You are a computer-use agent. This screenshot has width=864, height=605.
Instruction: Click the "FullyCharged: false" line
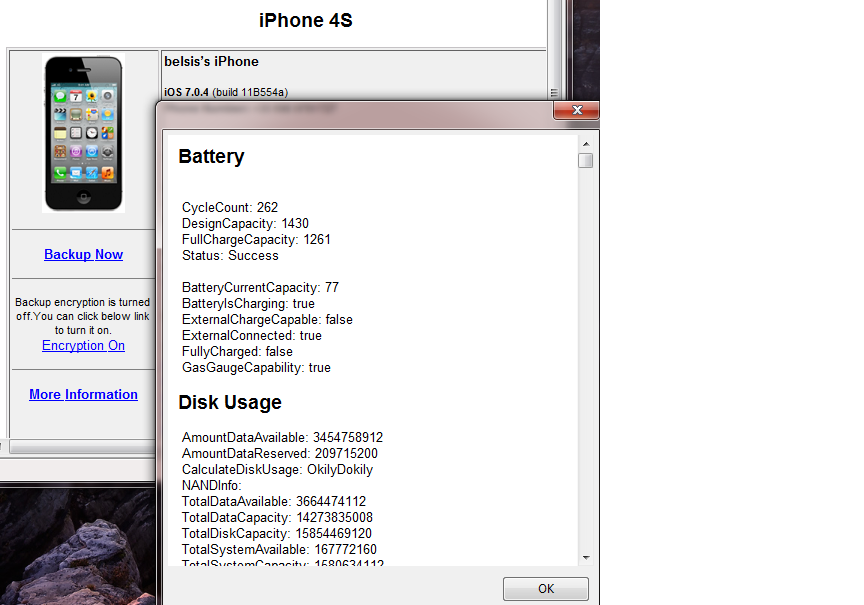tap(237, 351)
